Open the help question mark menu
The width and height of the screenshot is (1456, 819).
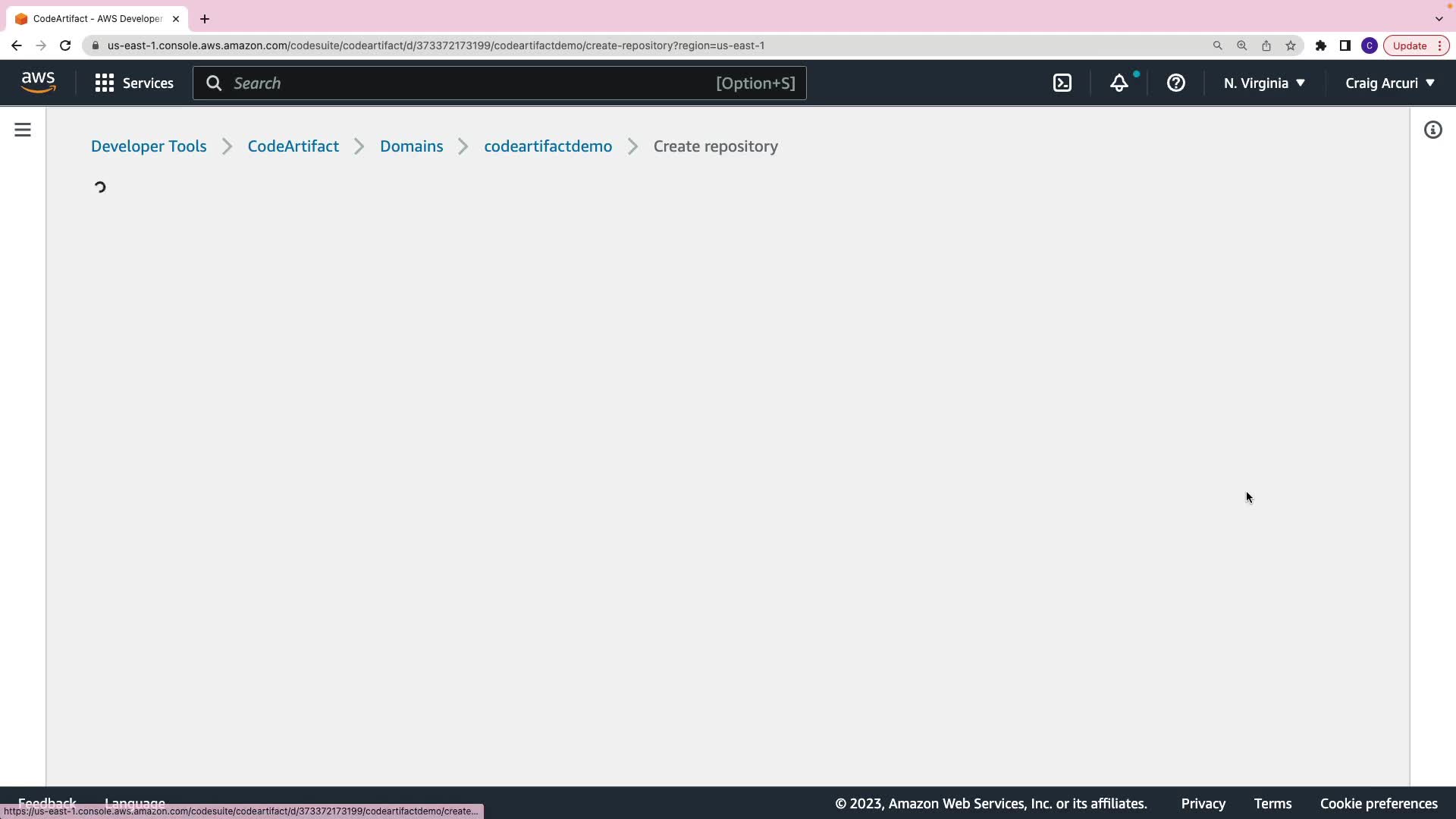pyautogui.click(x=1175, y=83)
